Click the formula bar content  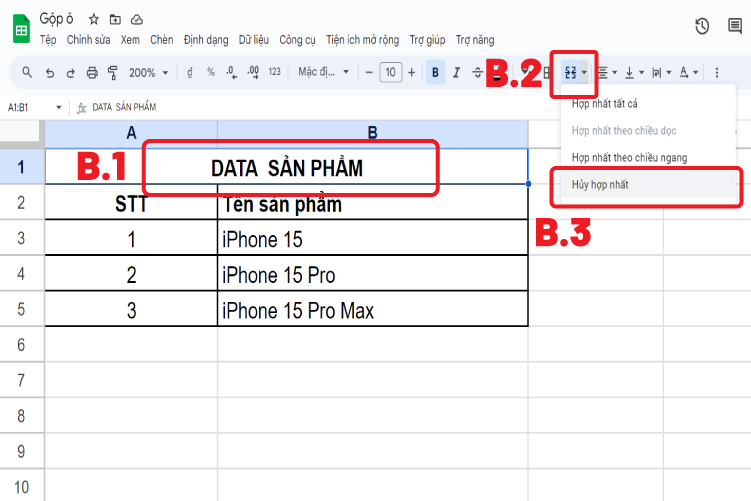(x=124, y=107)
